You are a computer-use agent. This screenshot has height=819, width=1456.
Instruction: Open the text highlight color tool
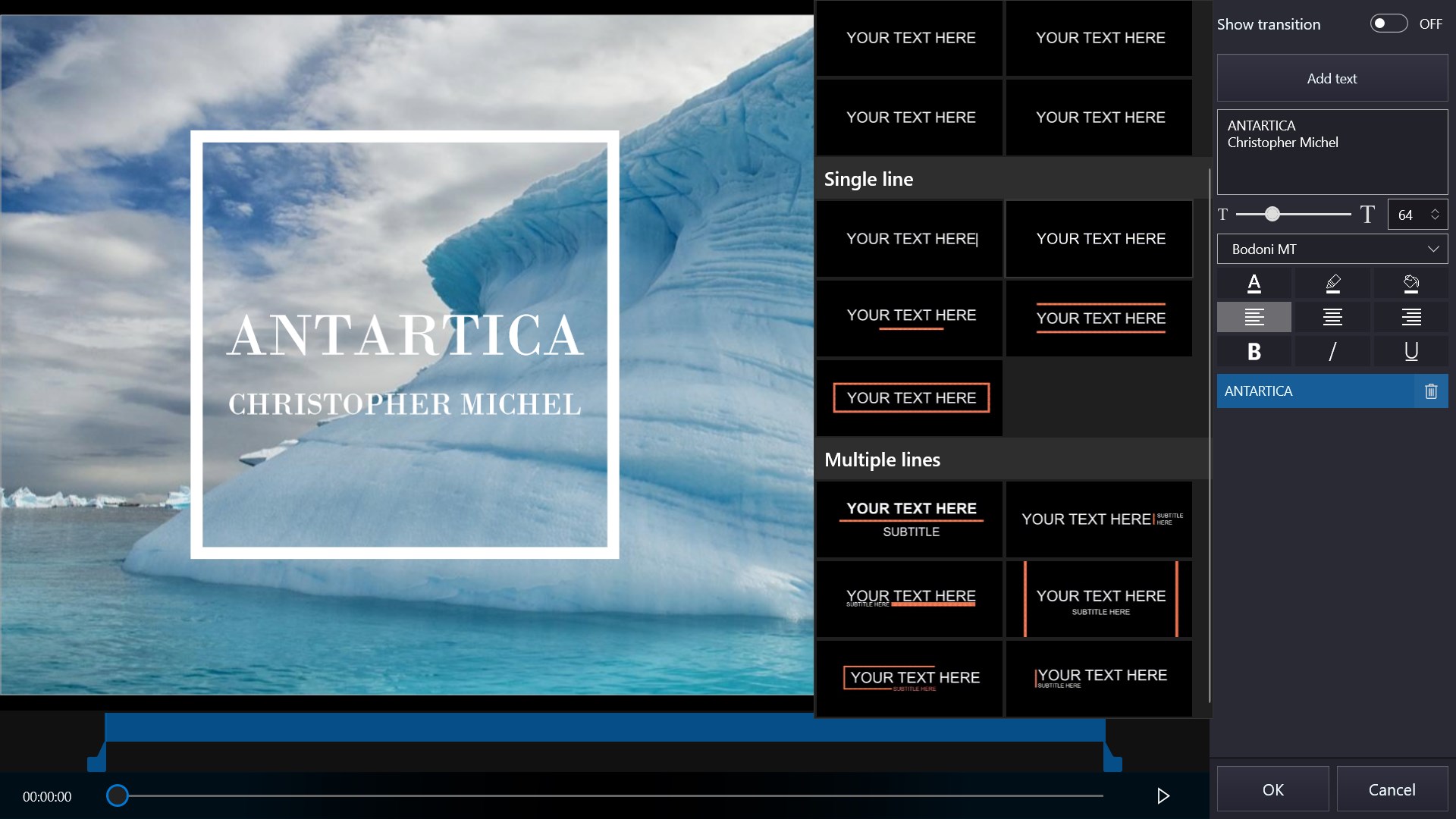[x=1332, y=283]
